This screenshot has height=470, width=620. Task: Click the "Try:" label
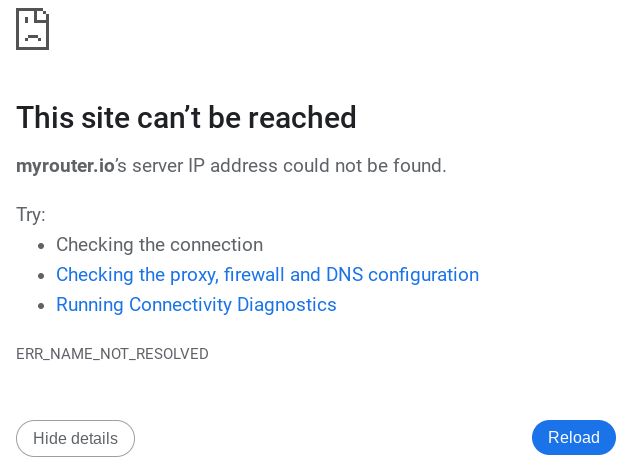(31, 214)
